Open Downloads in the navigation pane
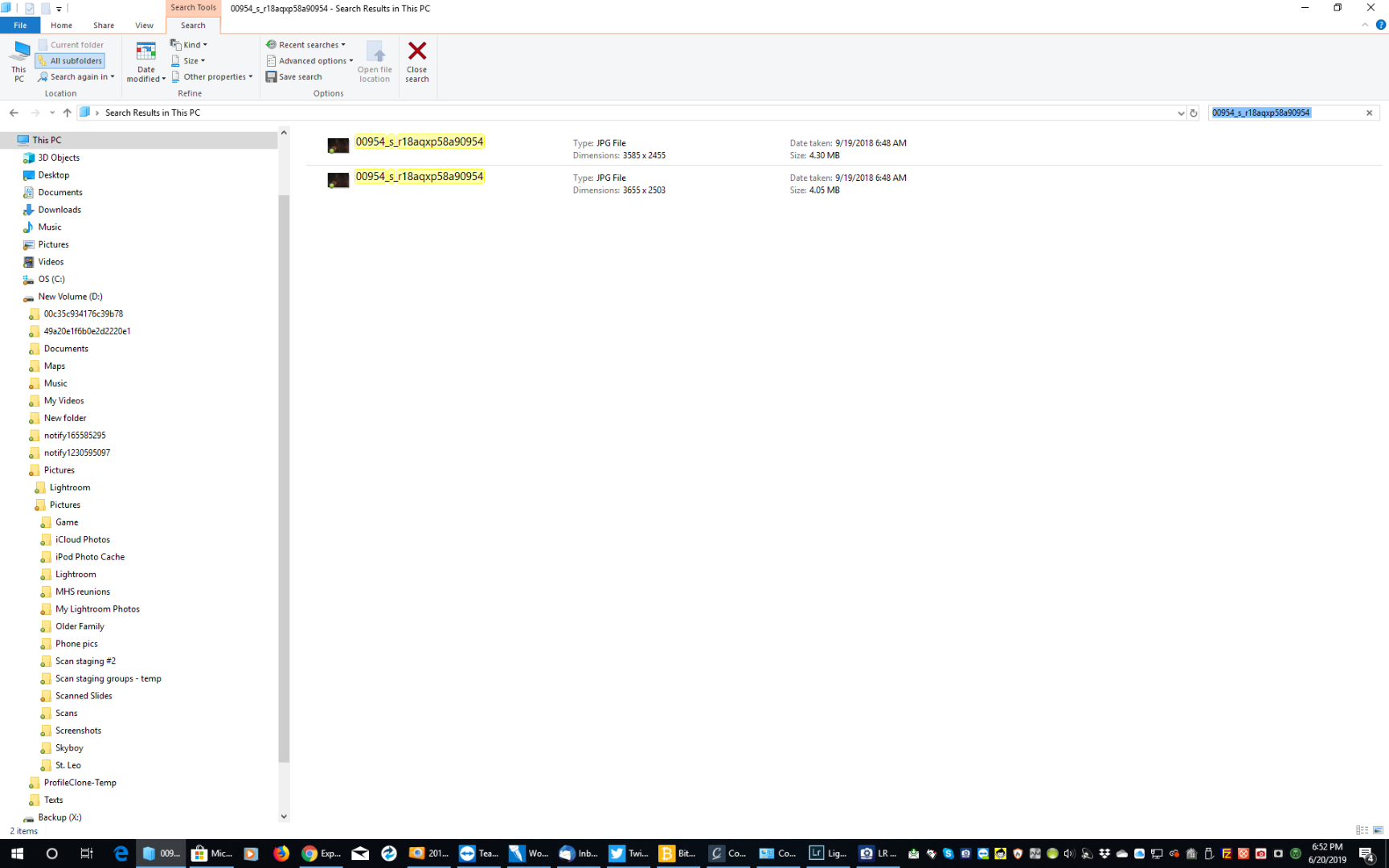The height and width of the screenshot is (868, 1389). [x=59, y=210]
